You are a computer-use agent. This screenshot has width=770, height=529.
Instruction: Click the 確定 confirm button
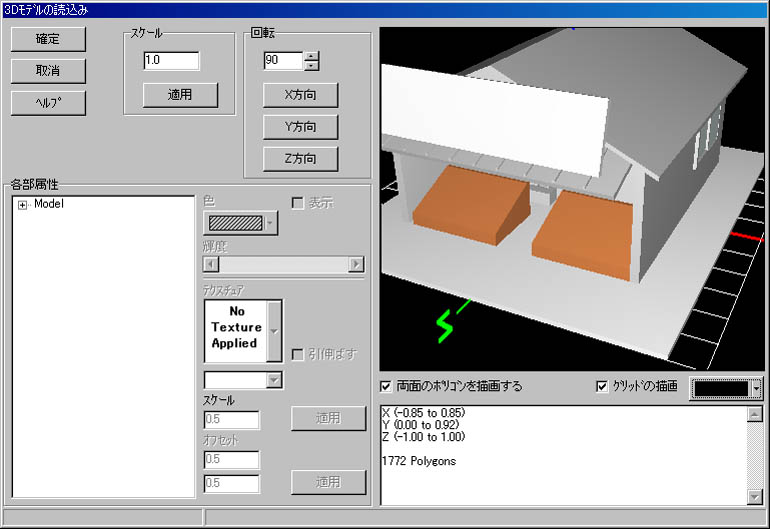click(x=48, y=39)
